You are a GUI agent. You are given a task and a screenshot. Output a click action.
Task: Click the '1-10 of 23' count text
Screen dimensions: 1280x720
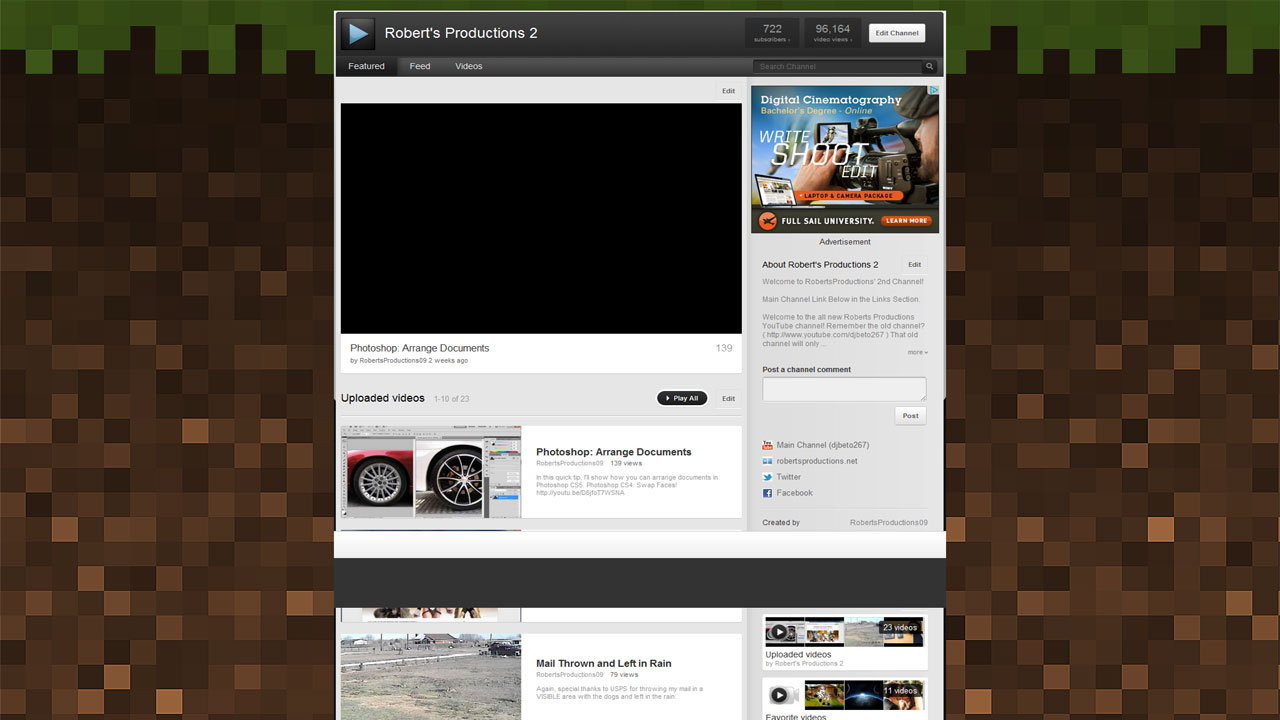pyautogui.click(x=451, y=399)
